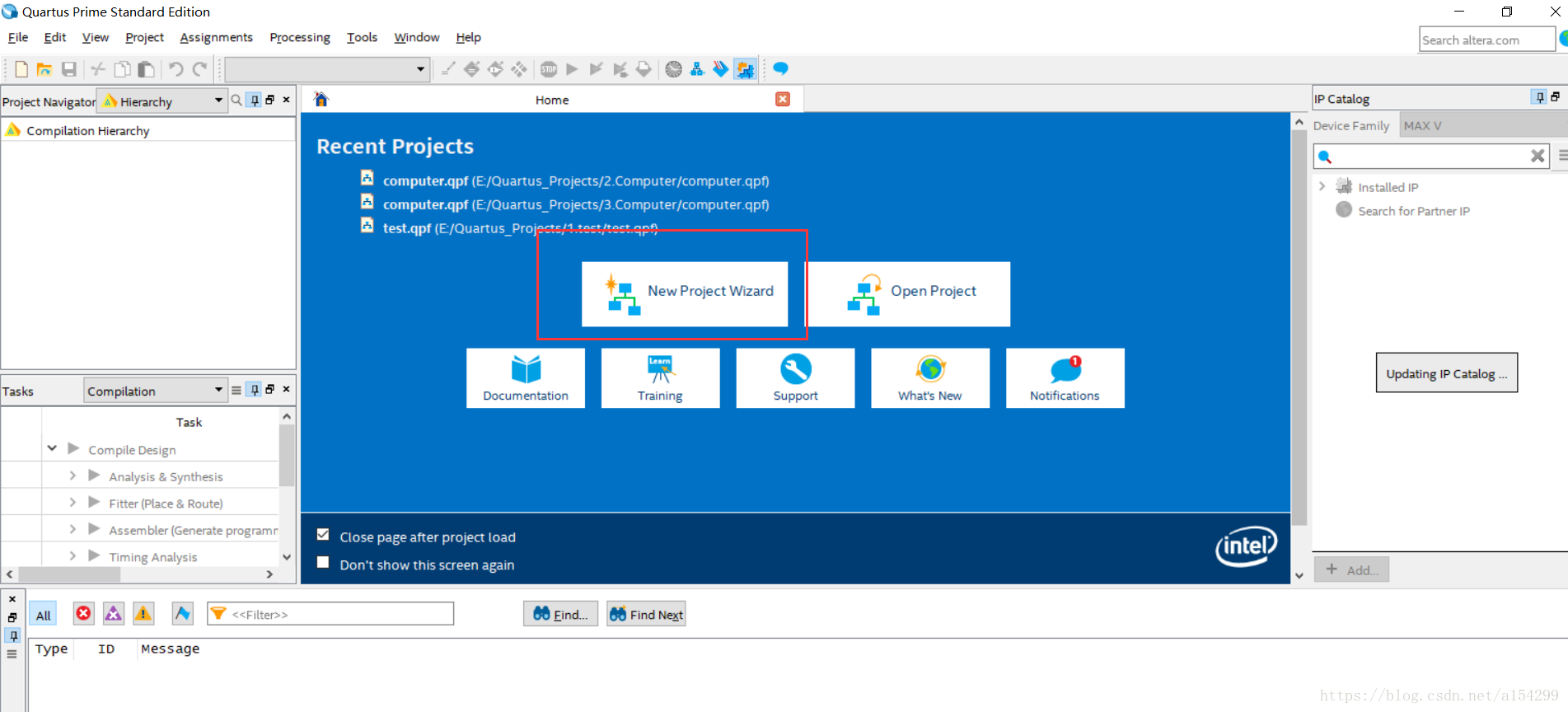
Task: Open the File menu
Action: click(18, 38)
